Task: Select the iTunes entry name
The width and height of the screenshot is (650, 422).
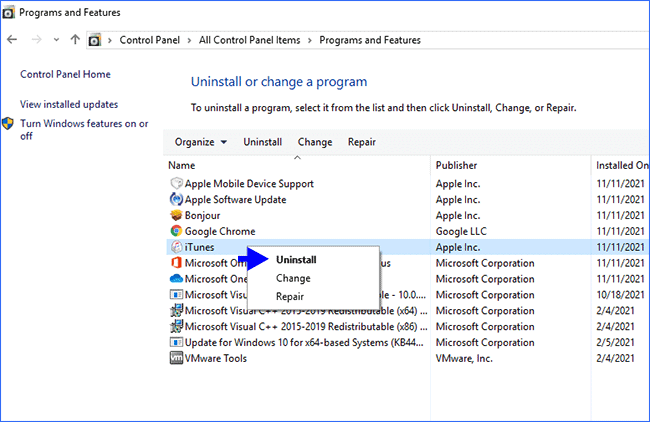Action: pos(199,247)
